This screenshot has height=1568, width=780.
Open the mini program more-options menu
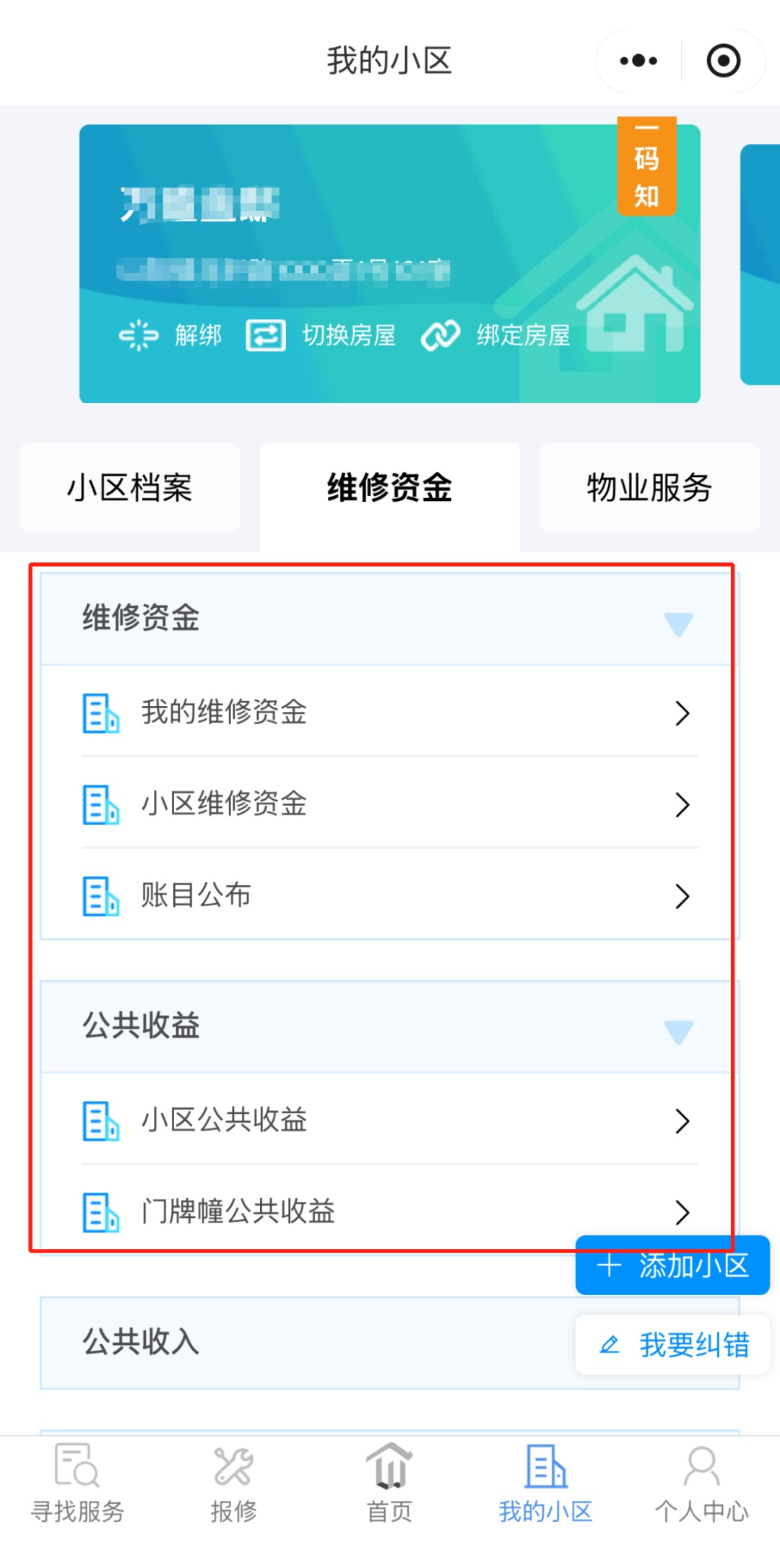pos(638,61)
